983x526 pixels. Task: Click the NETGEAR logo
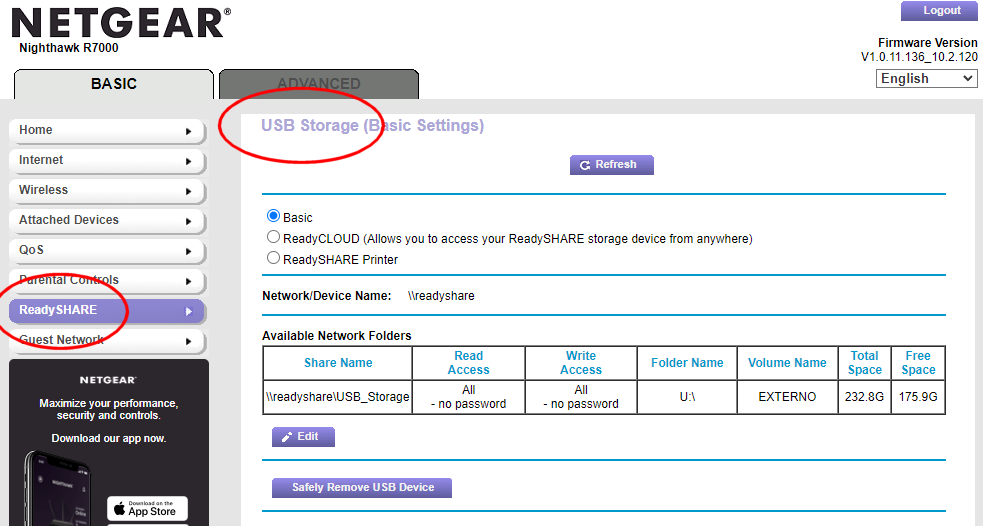tap(121, 23)
